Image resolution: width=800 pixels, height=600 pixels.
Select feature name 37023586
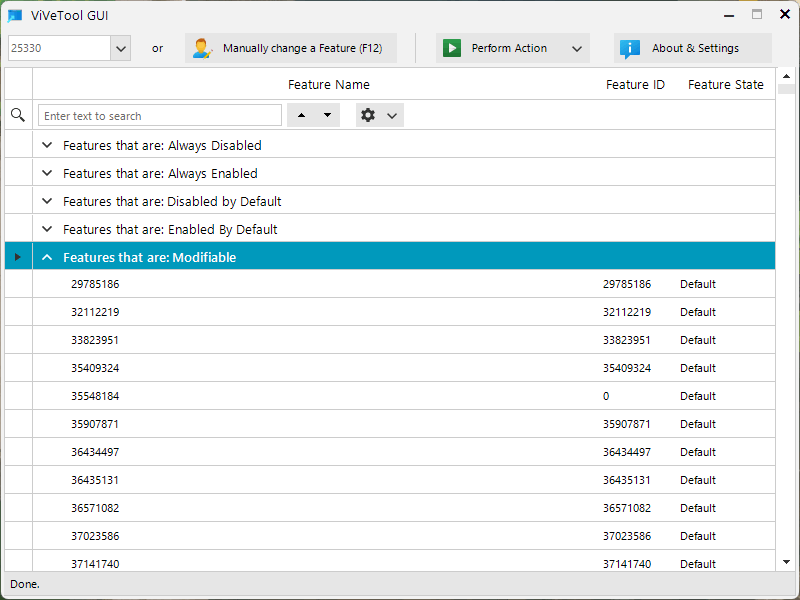(x=95, y=537)
